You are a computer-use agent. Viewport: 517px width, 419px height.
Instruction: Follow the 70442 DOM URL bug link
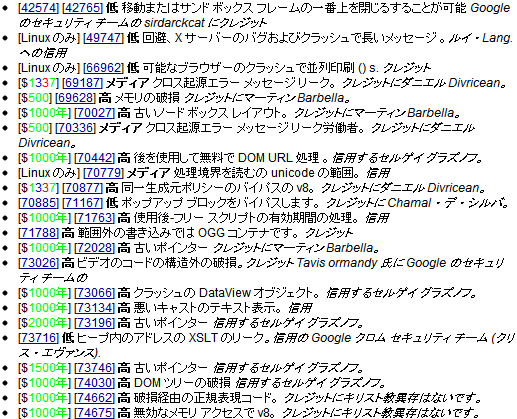[x=94, y=158]
